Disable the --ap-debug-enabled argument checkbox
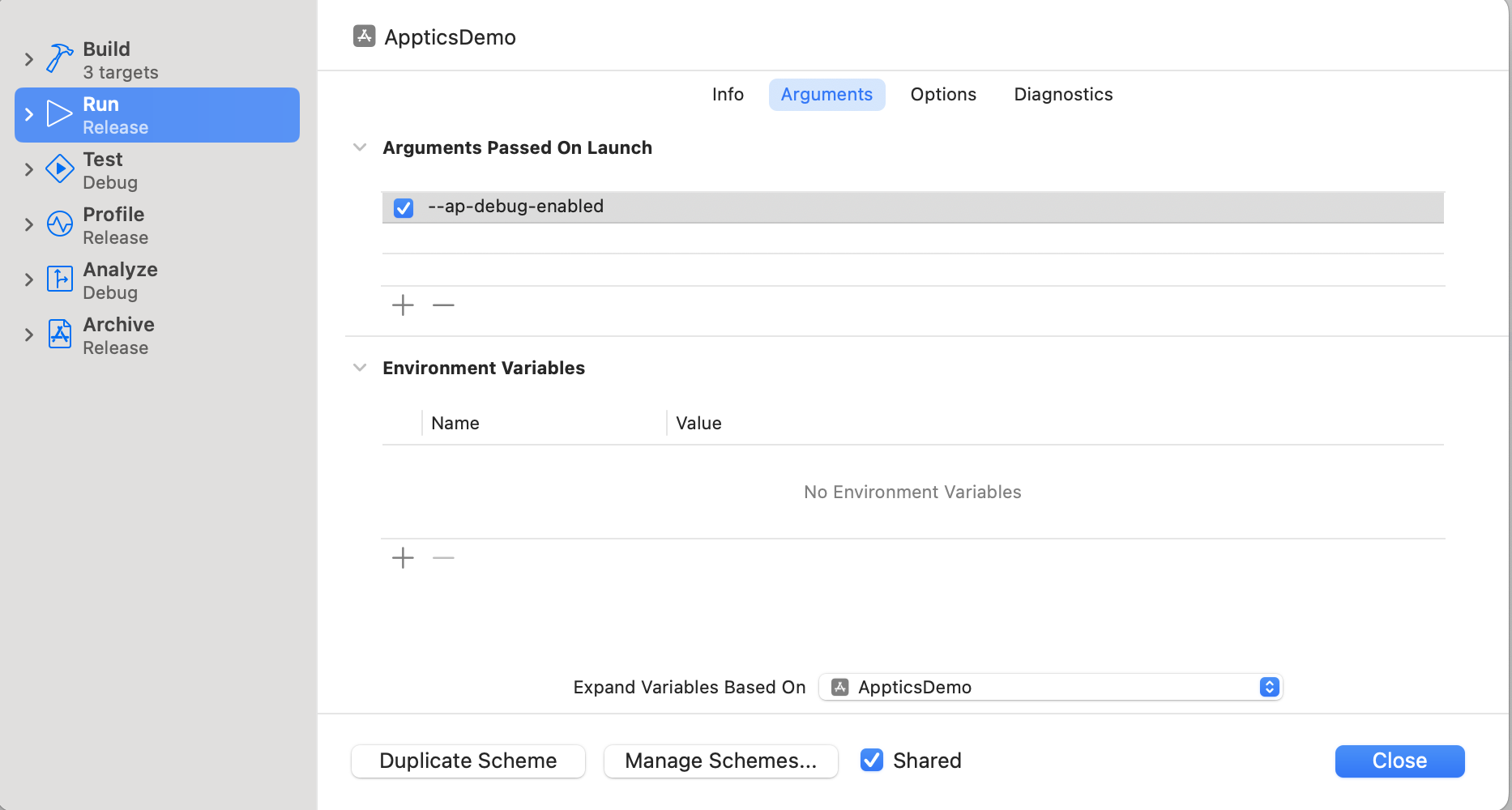Image resolution: width=1512 pixels, height=810 pixels. [404, 207]
